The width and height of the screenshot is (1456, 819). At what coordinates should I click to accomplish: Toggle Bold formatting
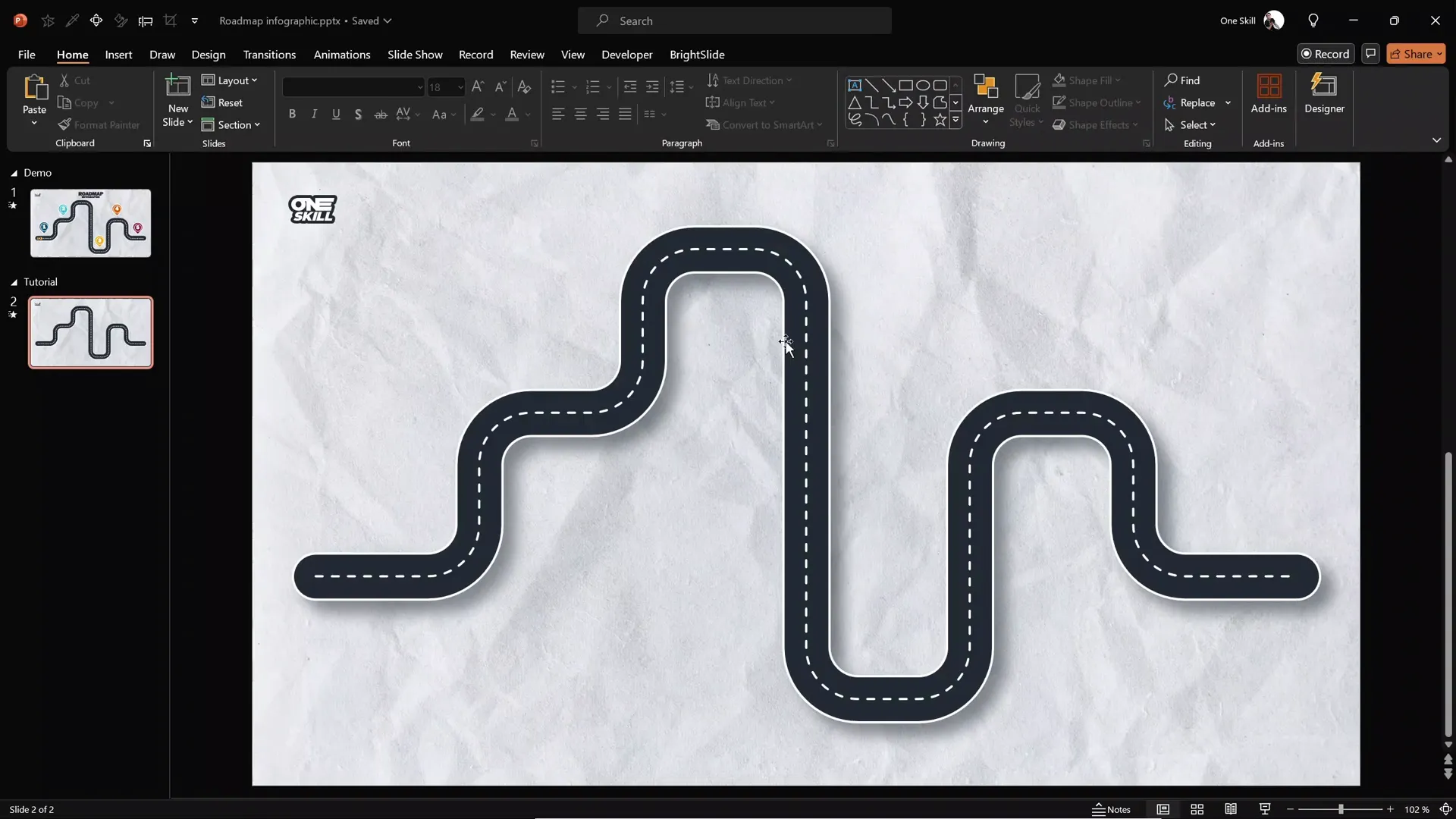click(292, 115)
